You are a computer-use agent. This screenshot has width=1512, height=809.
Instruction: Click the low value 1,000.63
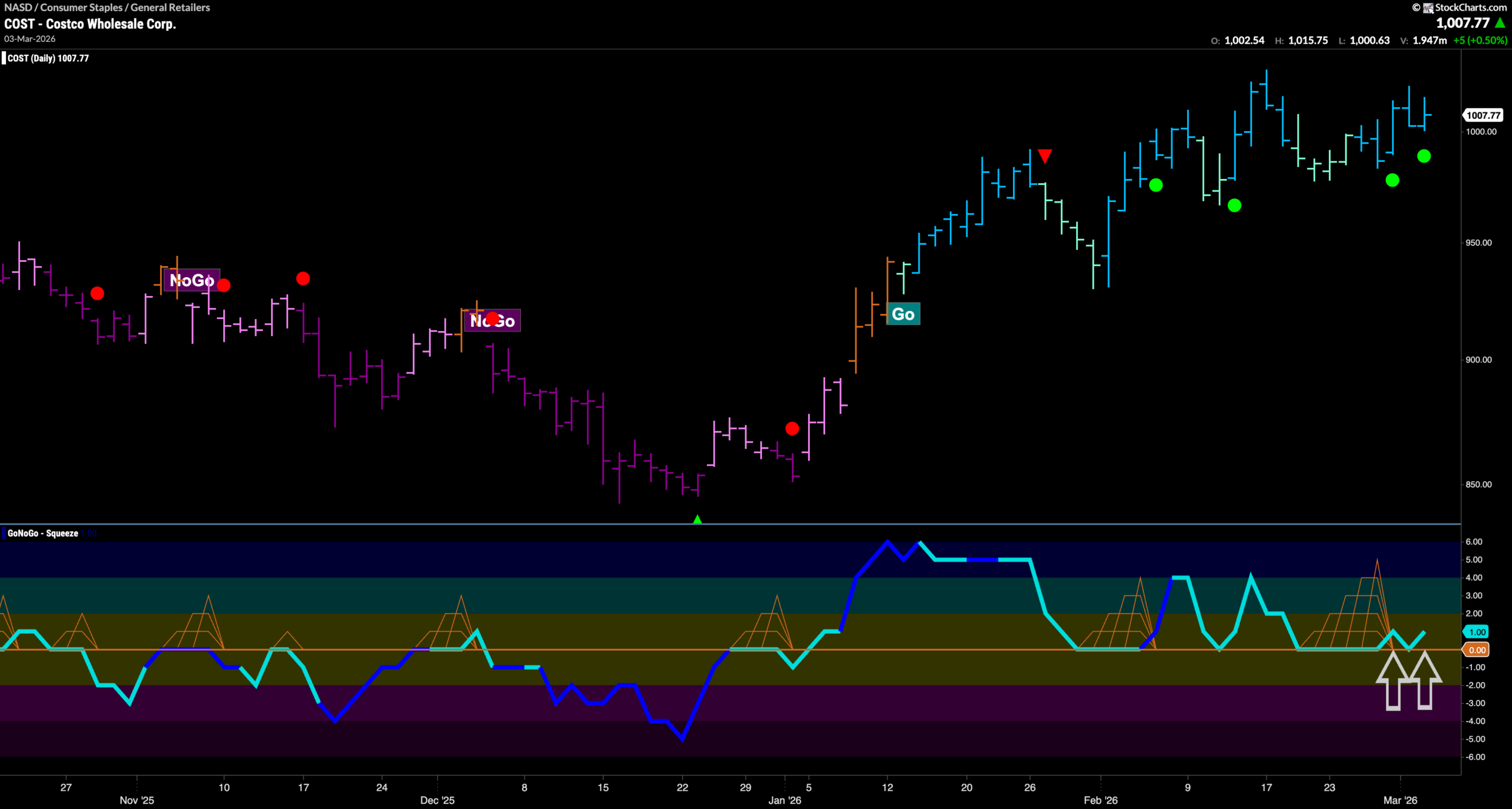(x=1370, y=40)
